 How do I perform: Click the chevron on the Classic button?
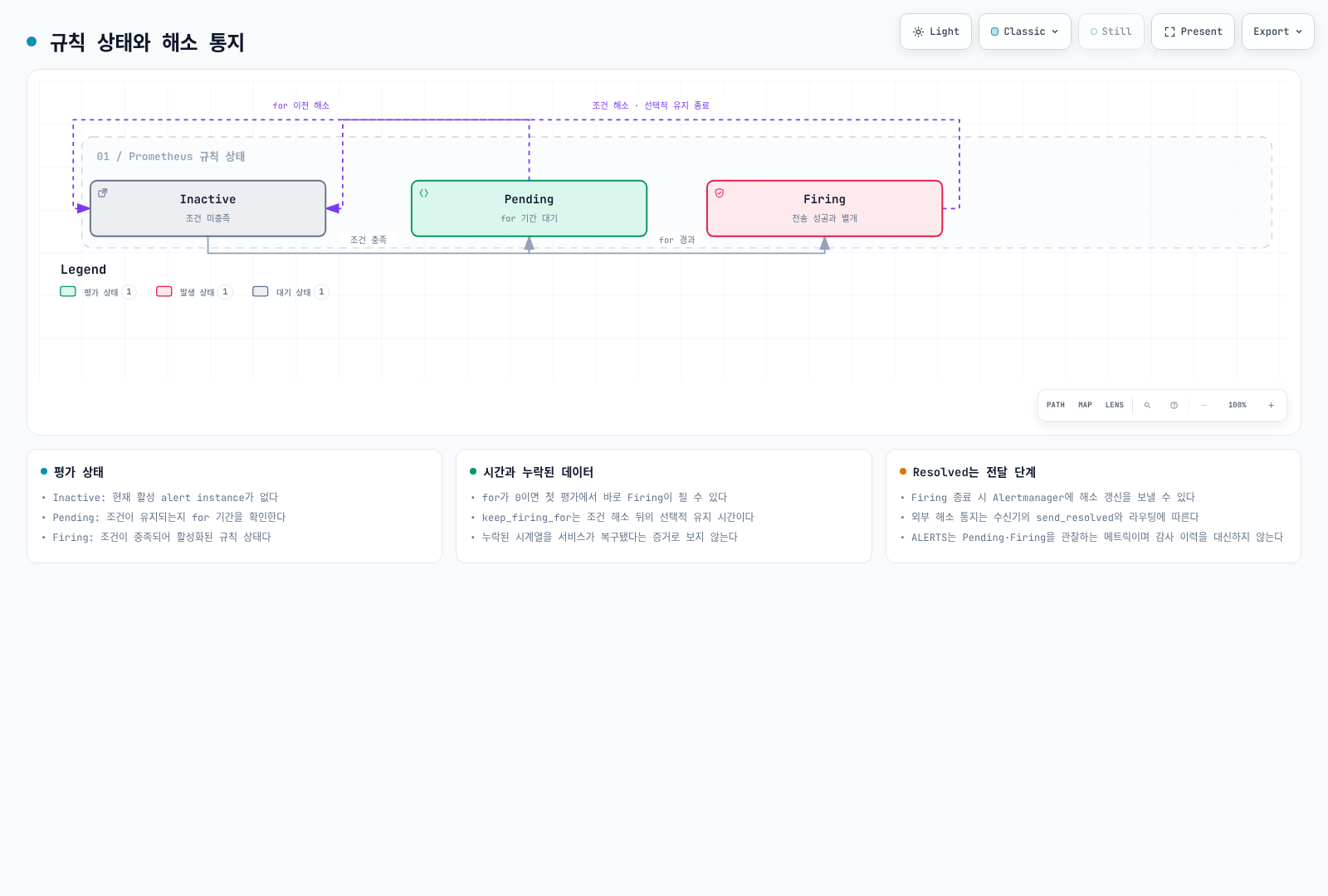click(1055, 32)
